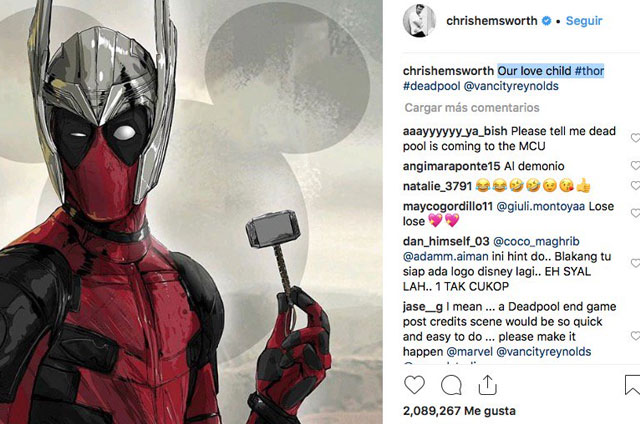Viewport: 640px width, 424px height.
Task: Open the #thor hashtag
Action: point(589,71)
